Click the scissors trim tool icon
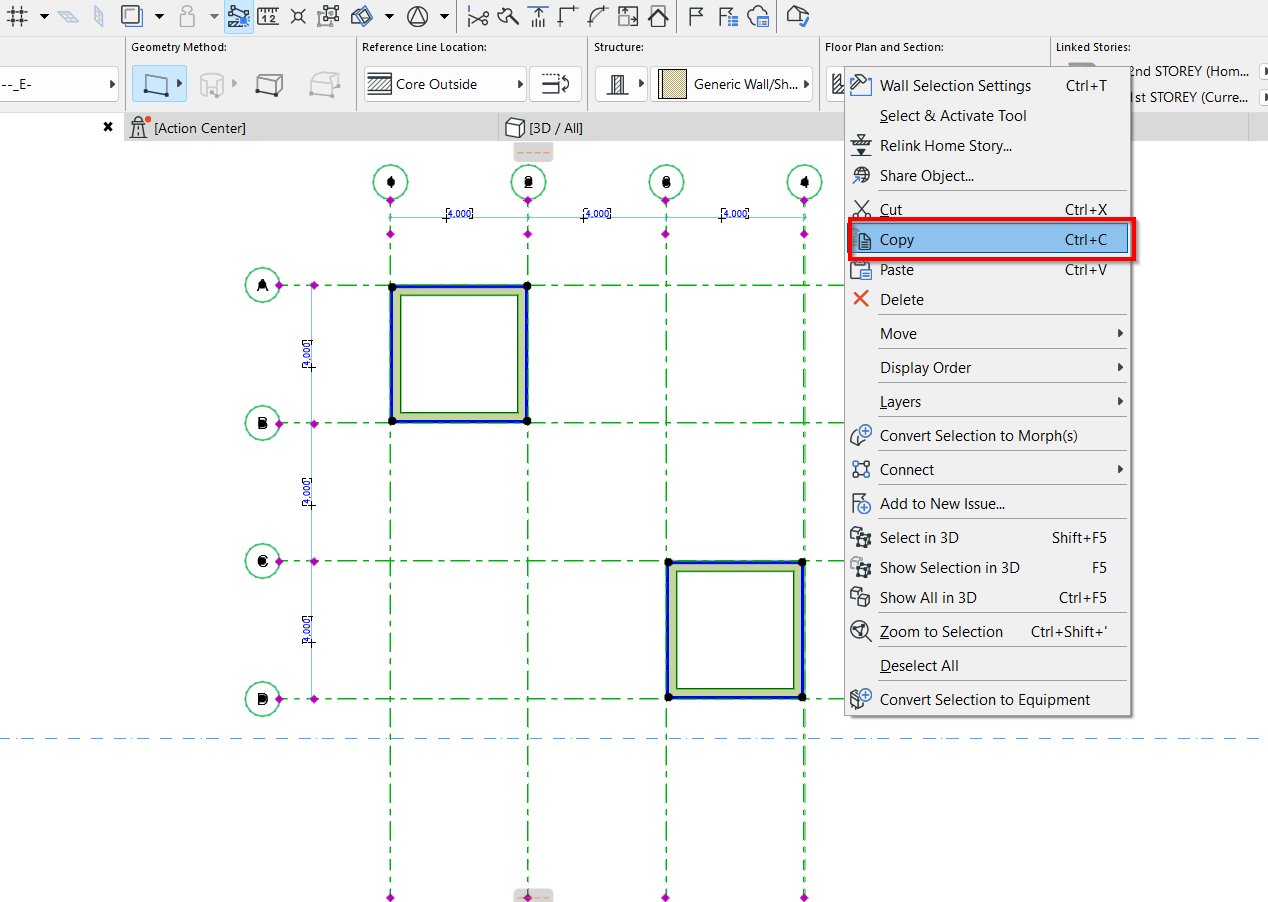The width and height of the screenshot is (1268, 902). (x=478, y=16)
